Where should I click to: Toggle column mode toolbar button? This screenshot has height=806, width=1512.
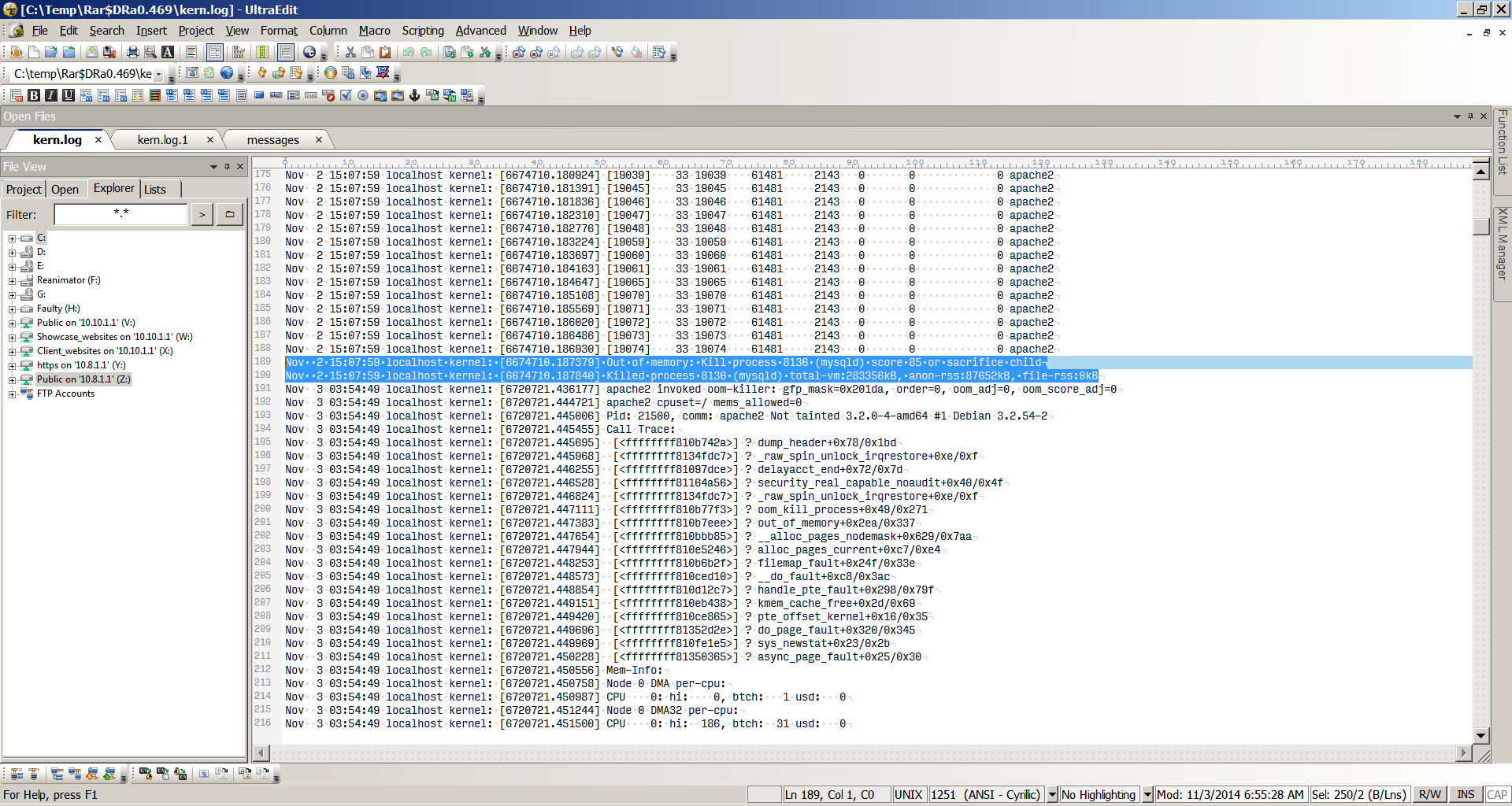[262, 52]
